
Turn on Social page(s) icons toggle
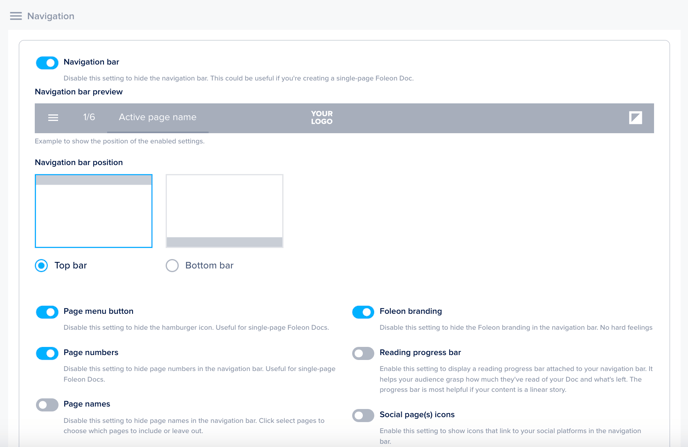coord(363,415)
